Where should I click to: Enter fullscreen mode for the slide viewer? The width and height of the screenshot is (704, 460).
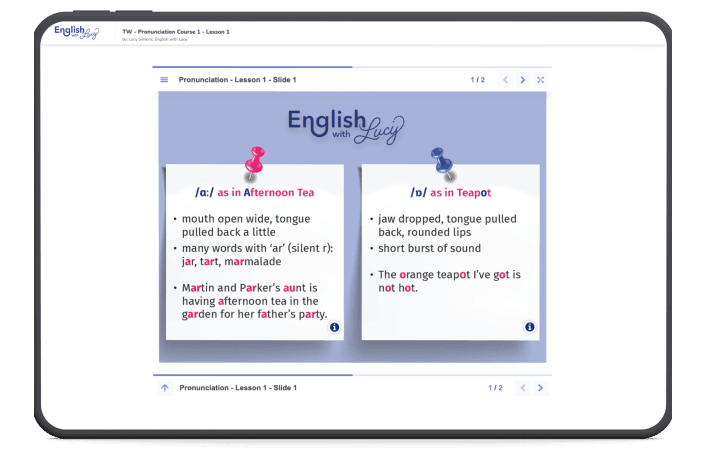(x=541, y=80)
